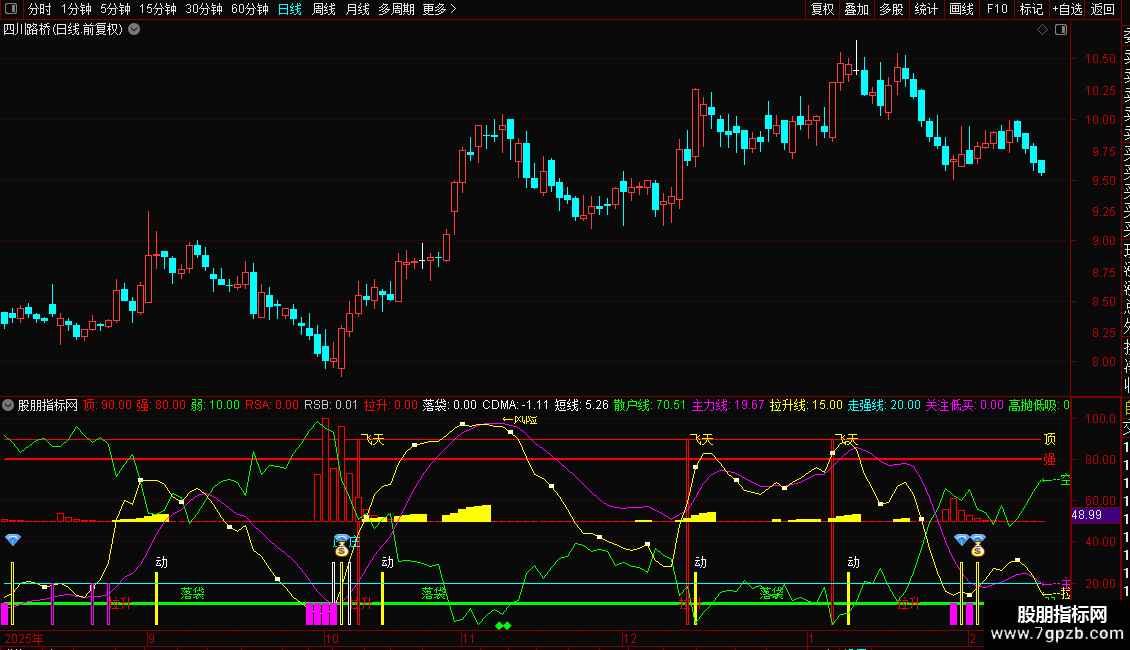This screenshot has height=650, width=1130.
Task: Switch to 周线 weekly chart
Action: pos(324,9)
